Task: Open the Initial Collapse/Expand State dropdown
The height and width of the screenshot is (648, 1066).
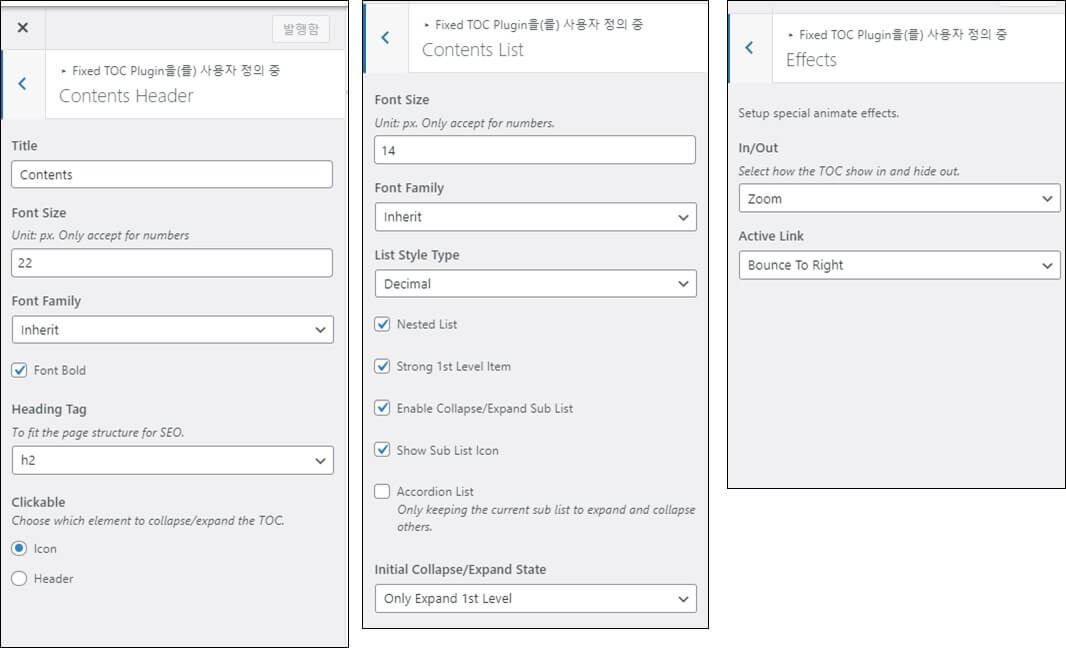Action: tap(535, 598)
